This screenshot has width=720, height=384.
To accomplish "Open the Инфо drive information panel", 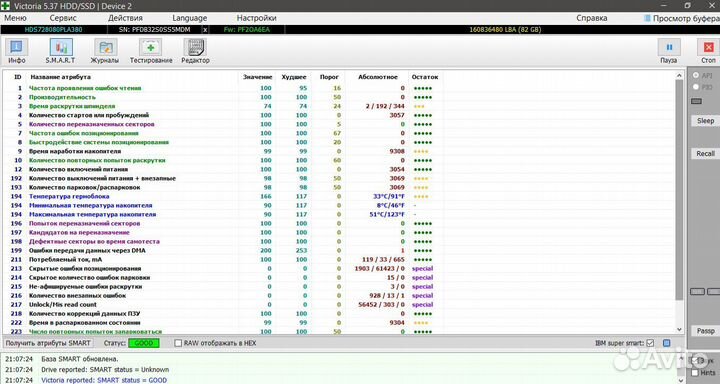I will click(17, 51).
